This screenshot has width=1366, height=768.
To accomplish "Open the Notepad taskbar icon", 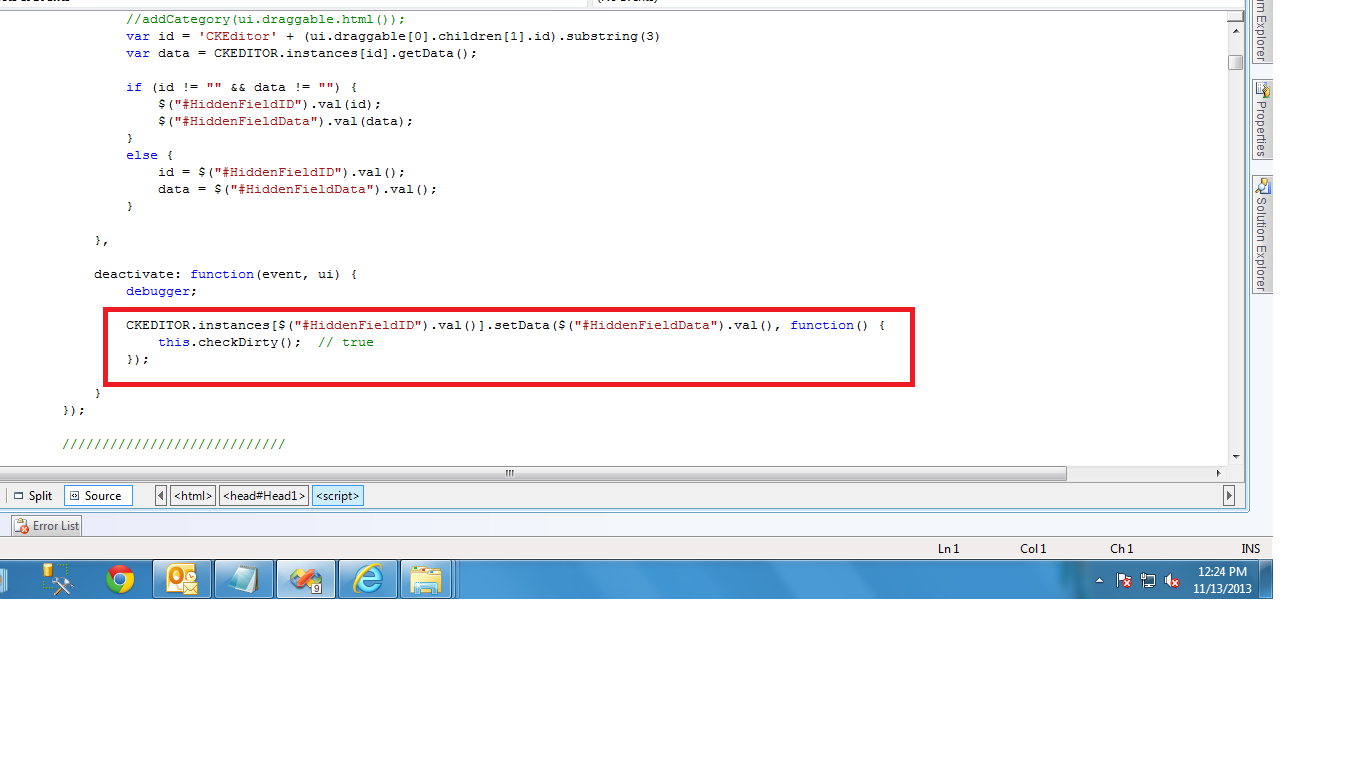I will 244,580.
